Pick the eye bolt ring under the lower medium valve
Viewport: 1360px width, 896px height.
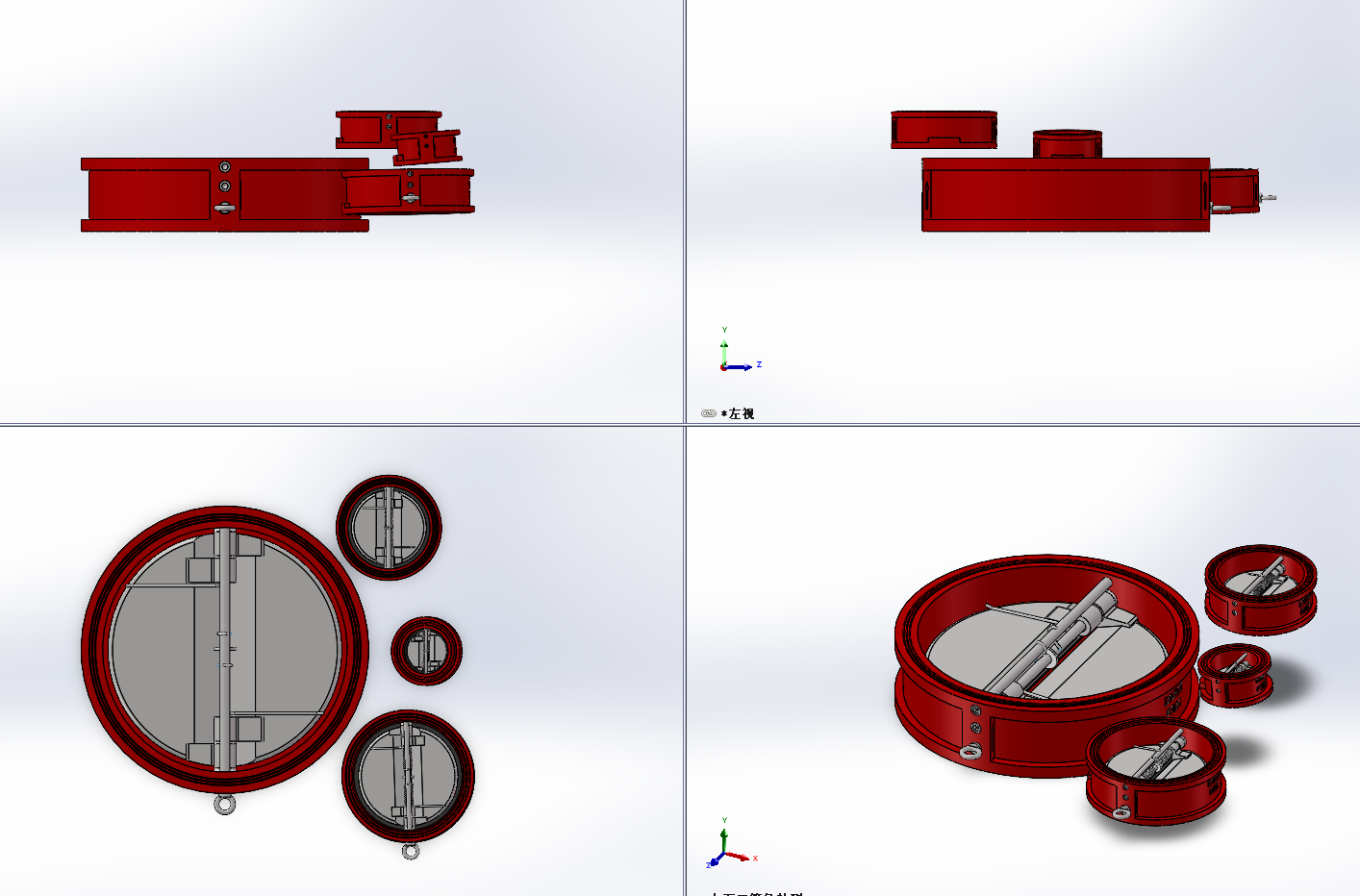point(411,851)
